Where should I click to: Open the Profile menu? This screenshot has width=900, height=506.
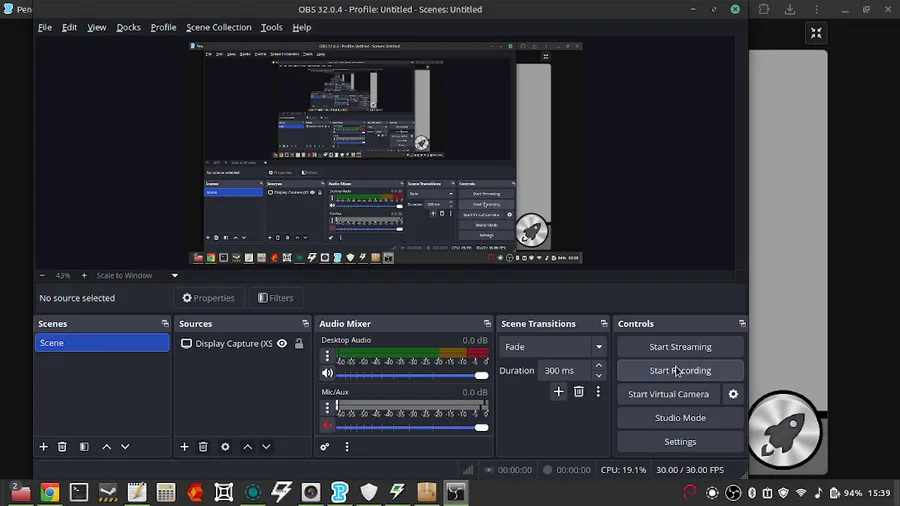(164, 27)
